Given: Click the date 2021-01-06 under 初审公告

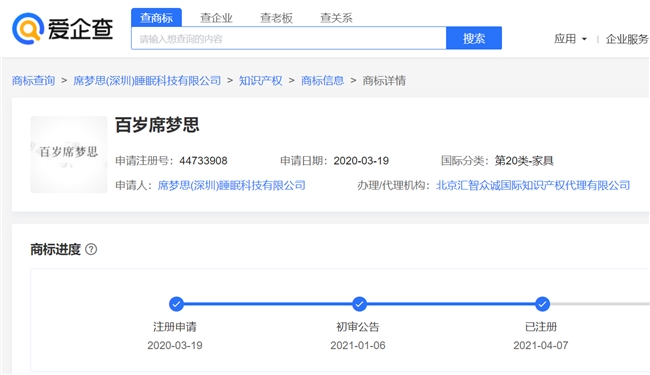Looking at the screenshot, I should [358, 345].
